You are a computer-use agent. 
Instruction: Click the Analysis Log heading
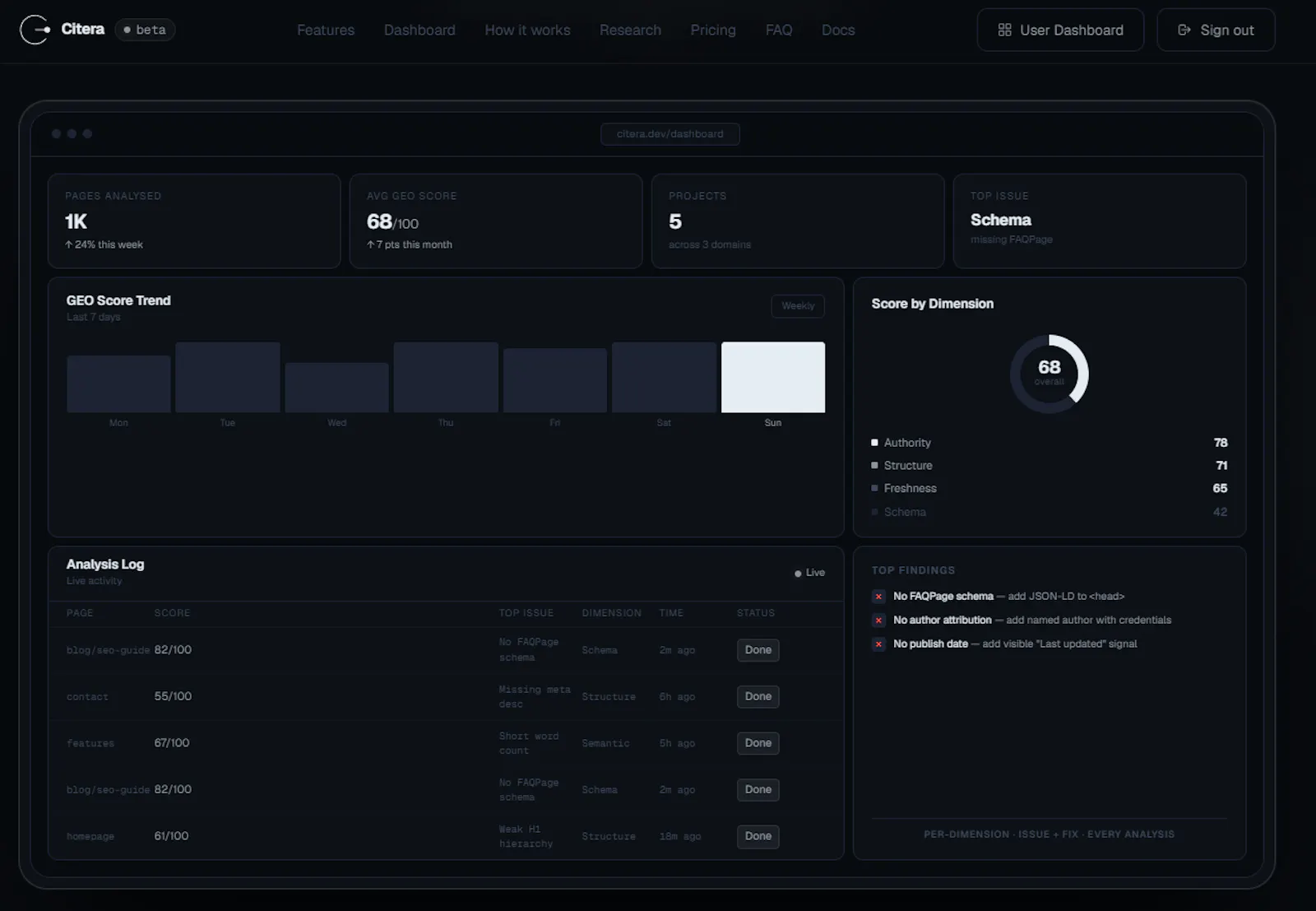pyautogui.click(x=105, y=565)
